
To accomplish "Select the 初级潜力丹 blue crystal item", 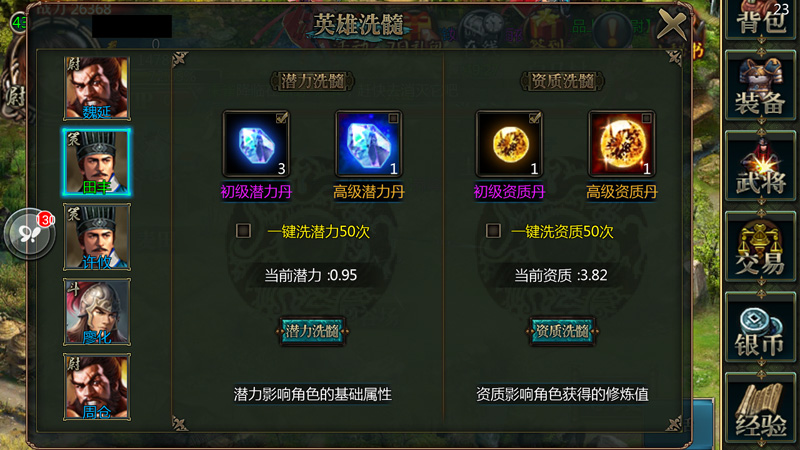I will point(256,144).
